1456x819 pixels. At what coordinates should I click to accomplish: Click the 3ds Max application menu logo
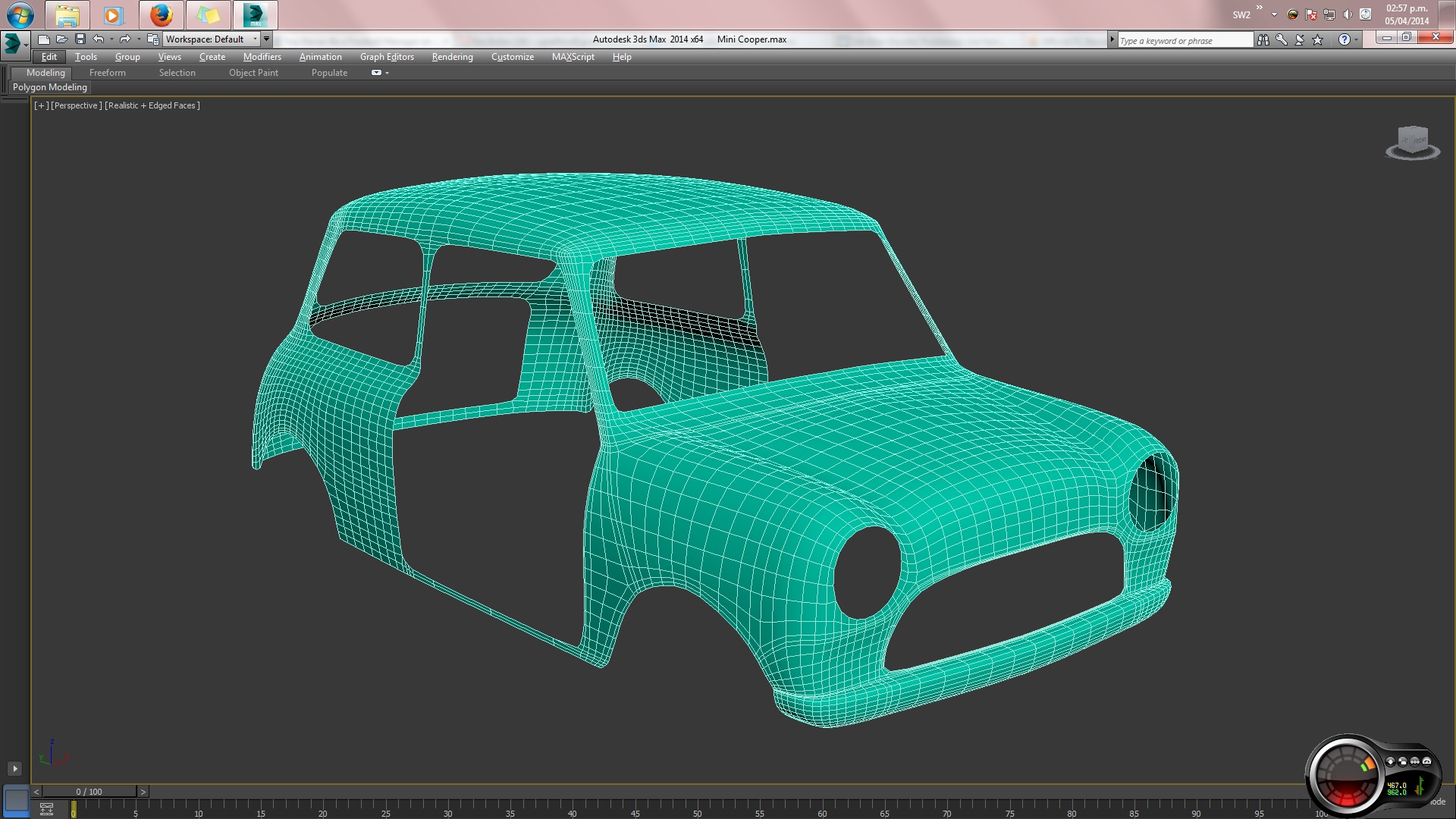click(13, 43)
